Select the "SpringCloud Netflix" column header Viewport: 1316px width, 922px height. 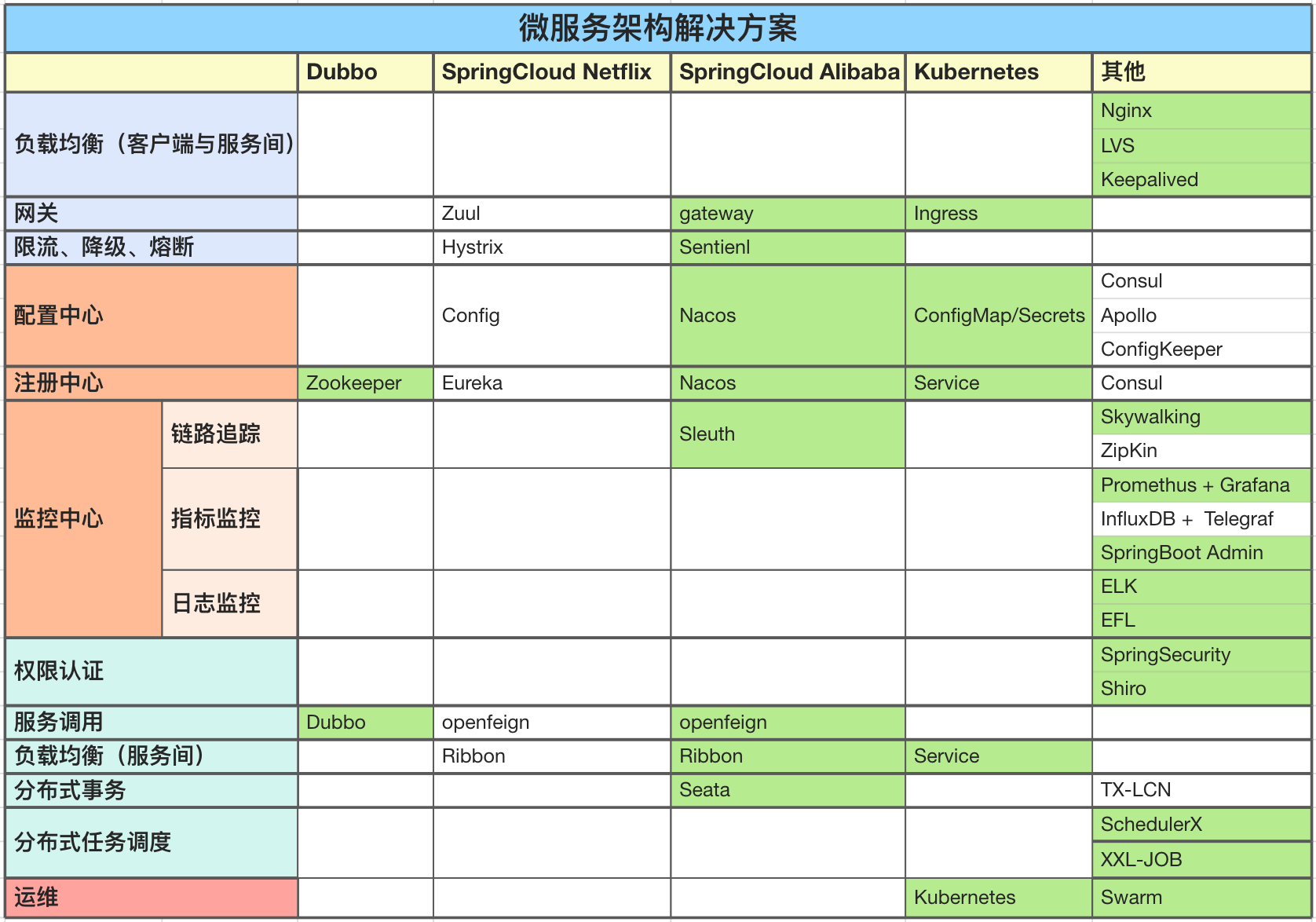(552, 72)
